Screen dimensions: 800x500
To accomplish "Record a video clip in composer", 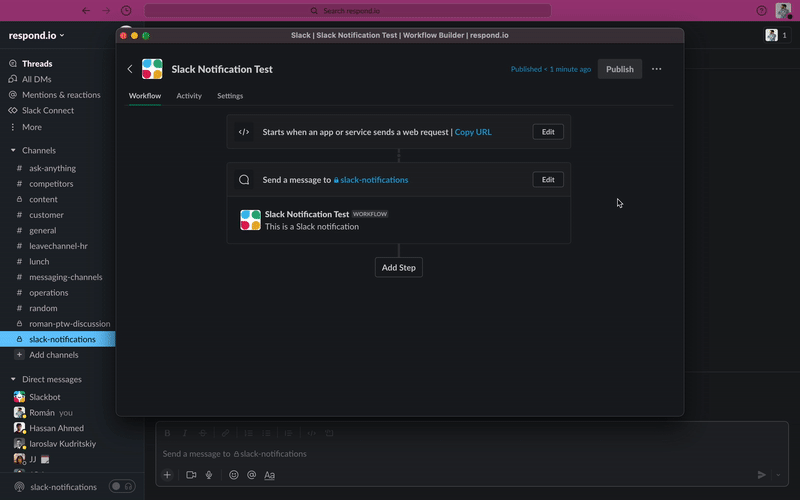I will pyautogui.click(x=191, y=475).
